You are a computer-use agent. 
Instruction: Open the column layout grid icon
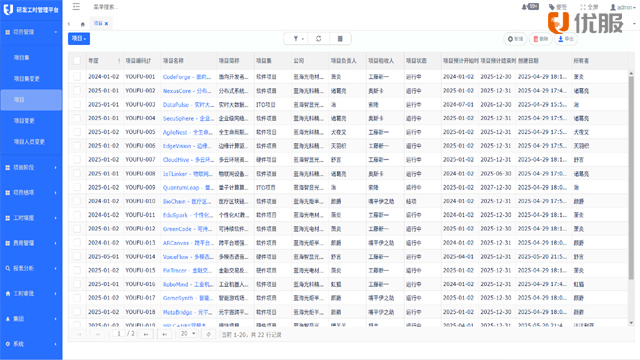340,39
